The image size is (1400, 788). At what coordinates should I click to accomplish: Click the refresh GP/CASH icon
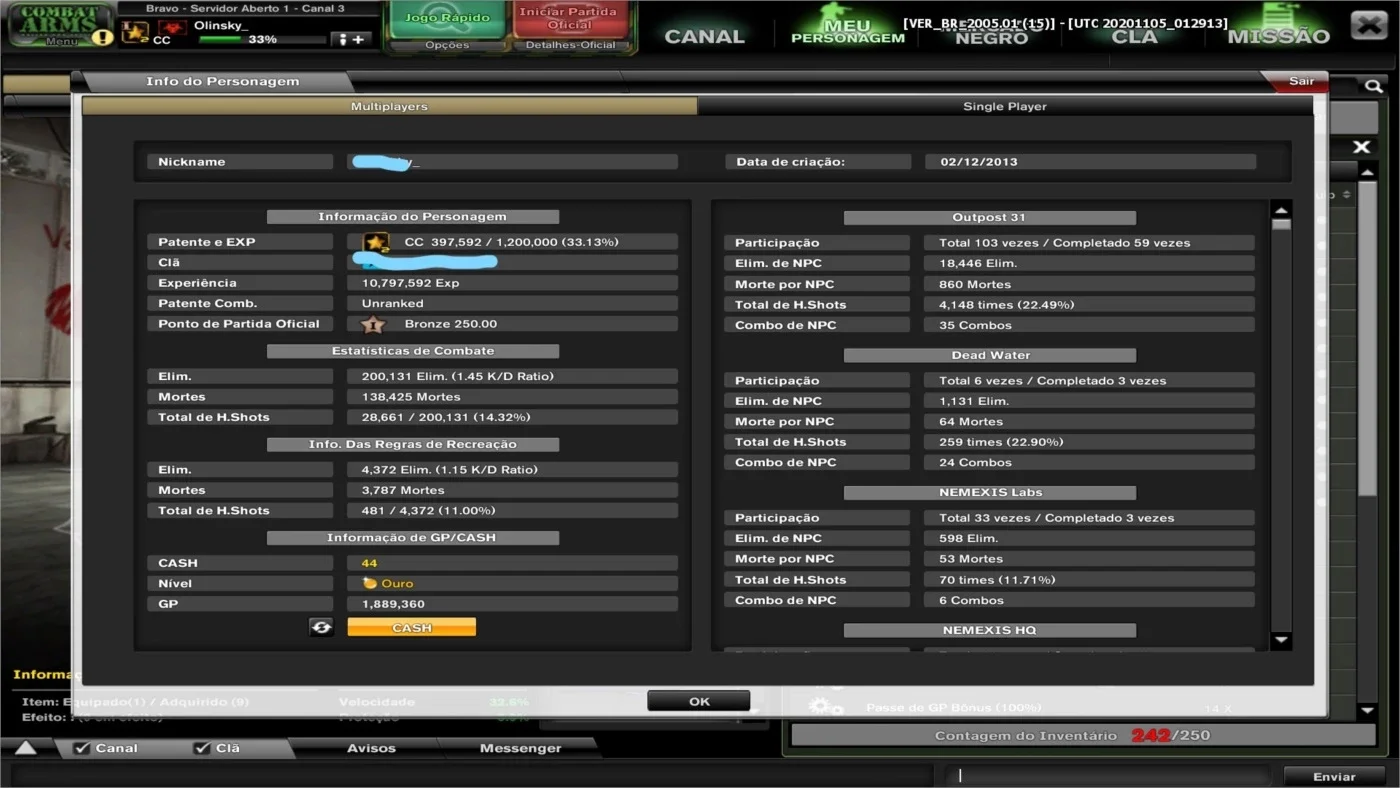pyautogui.click(x=321, y=627)
